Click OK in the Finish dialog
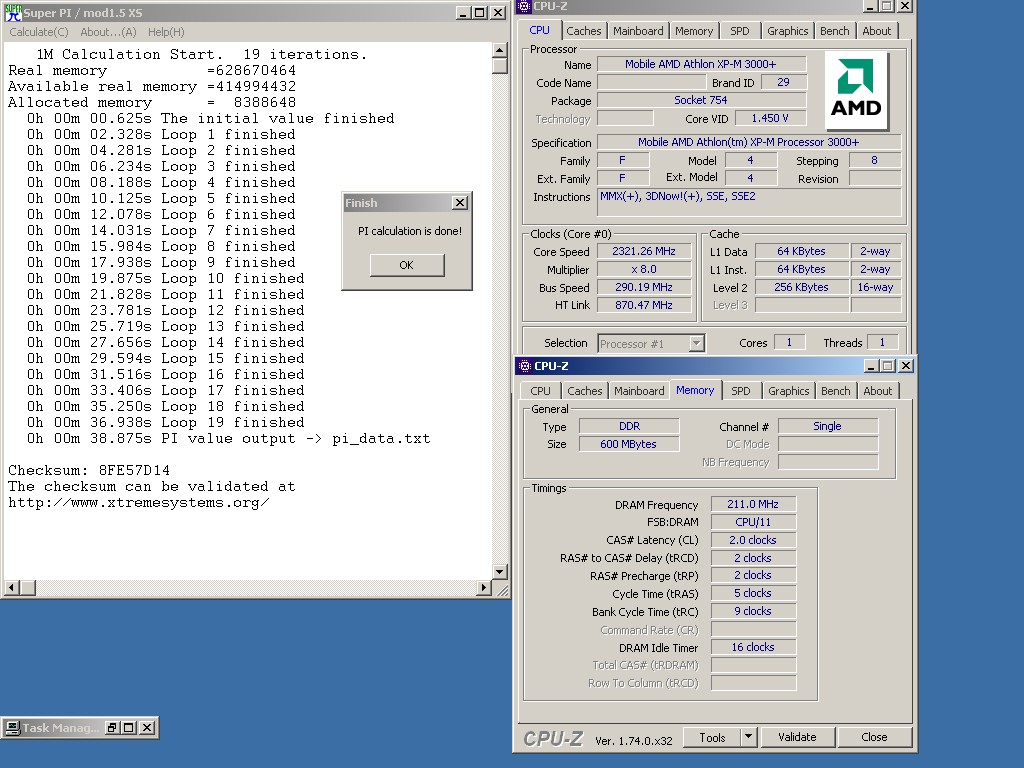1024x768 pixels. click(x=407, y=264)
